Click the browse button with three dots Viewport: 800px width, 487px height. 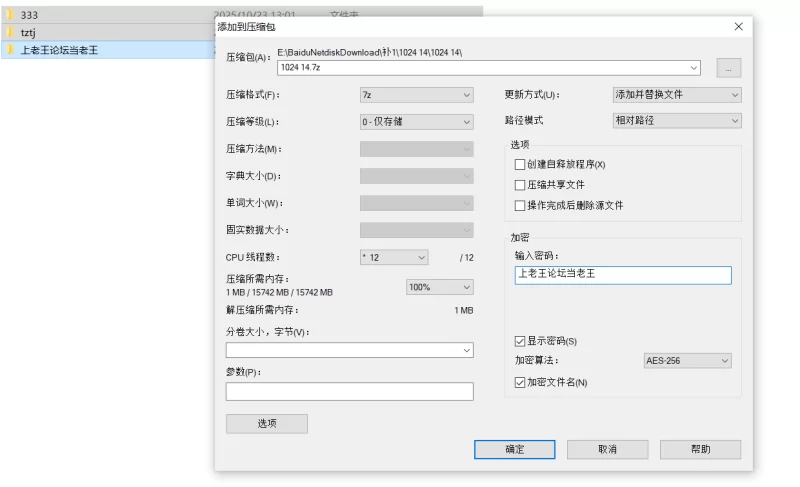coord(729,68)
